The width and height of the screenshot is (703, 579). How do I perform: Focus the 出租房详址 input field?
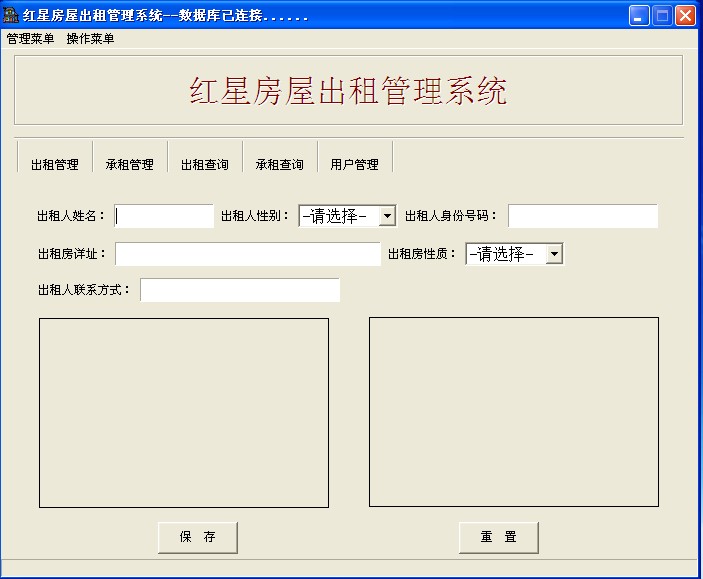(x=248, y=254)
